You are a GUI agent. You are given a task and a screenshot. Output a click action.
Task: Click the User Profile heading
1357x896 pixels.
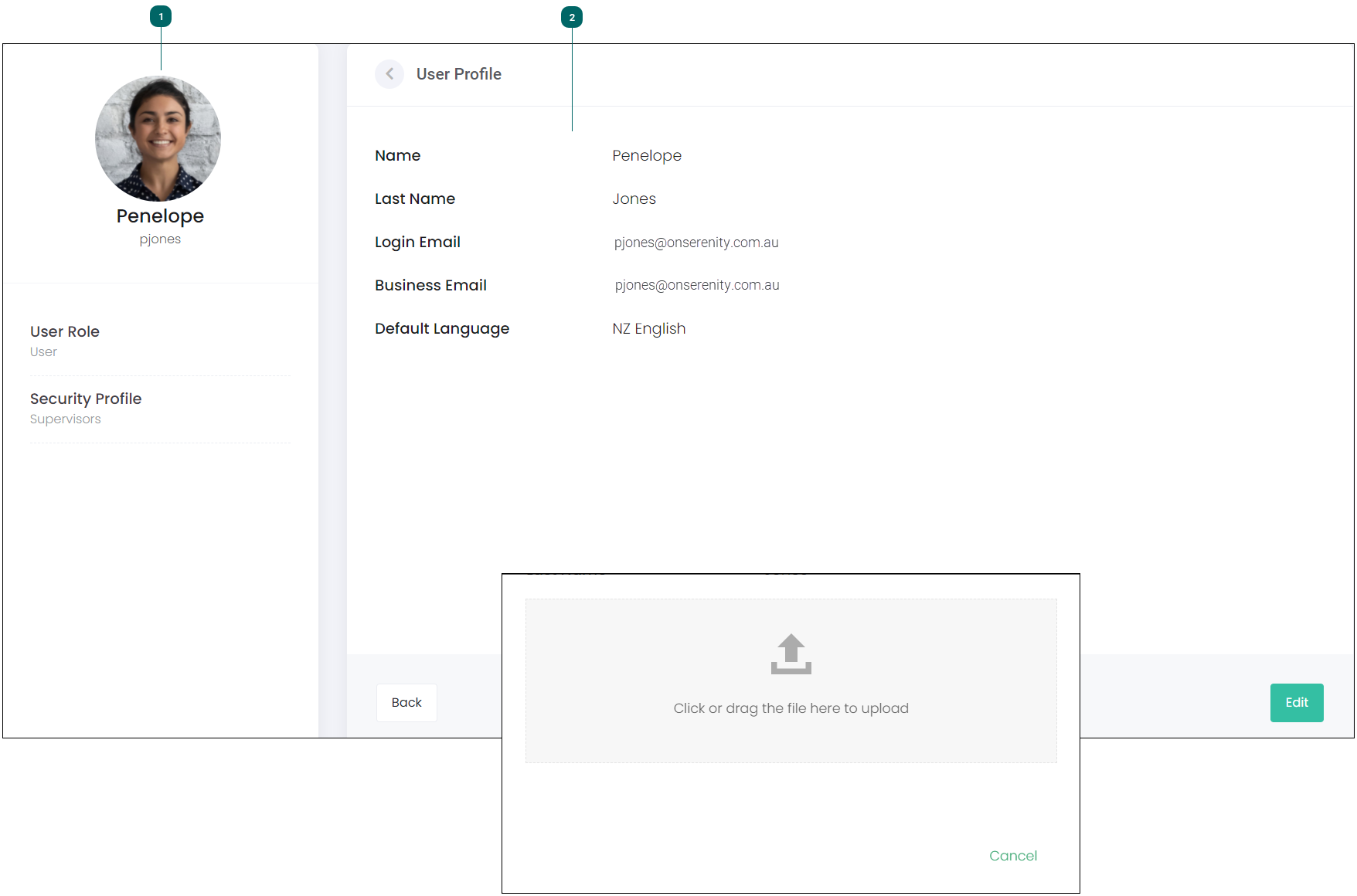click(459, 74)
